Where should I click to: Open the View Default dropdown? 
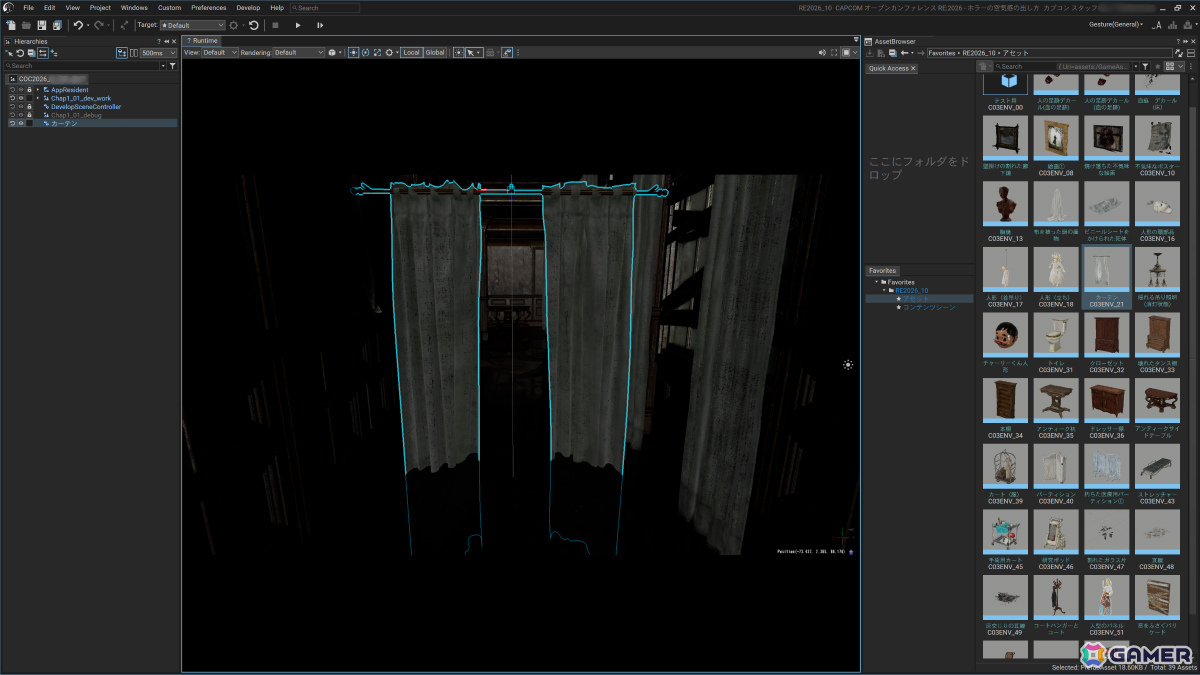pos(220,52)
